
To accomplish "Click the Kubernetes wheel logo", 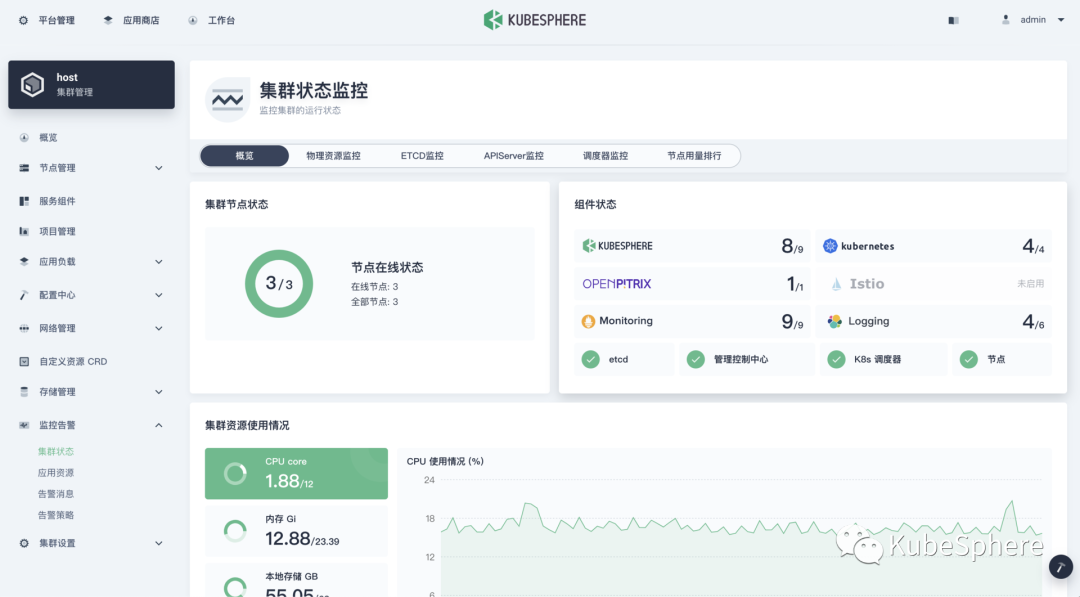I will [x=830, y=246].
